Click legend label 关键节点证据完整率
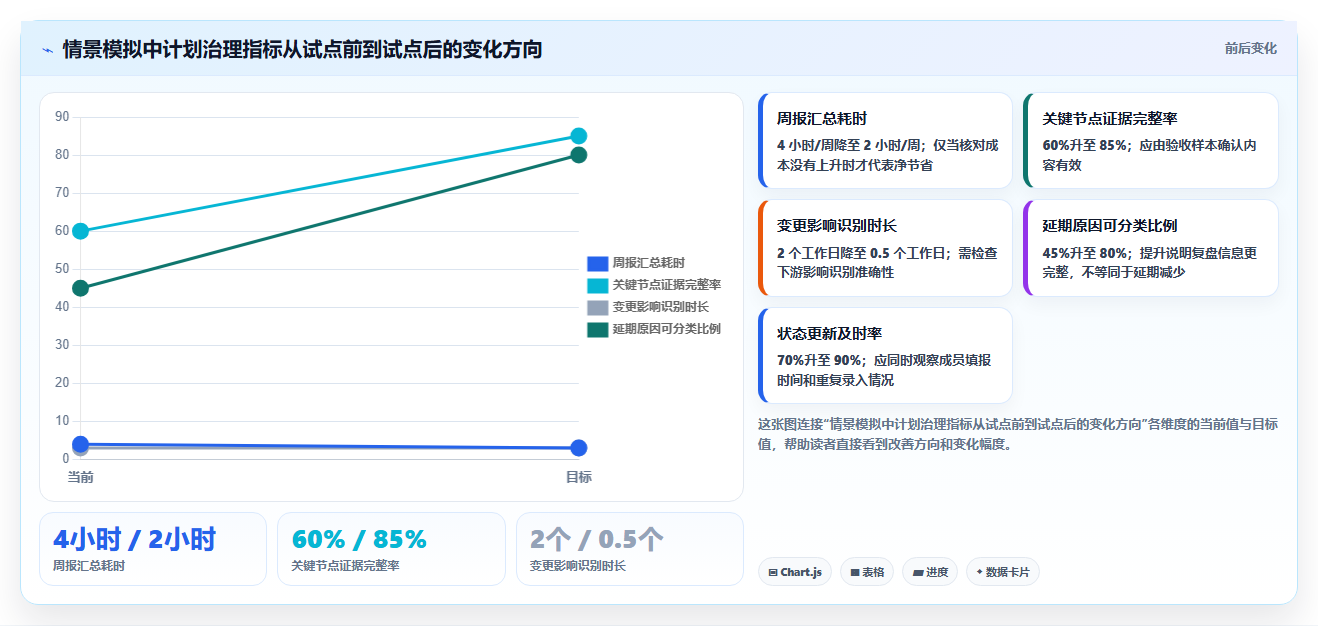Screen dimensions: 1318x626 pos(666,285)
